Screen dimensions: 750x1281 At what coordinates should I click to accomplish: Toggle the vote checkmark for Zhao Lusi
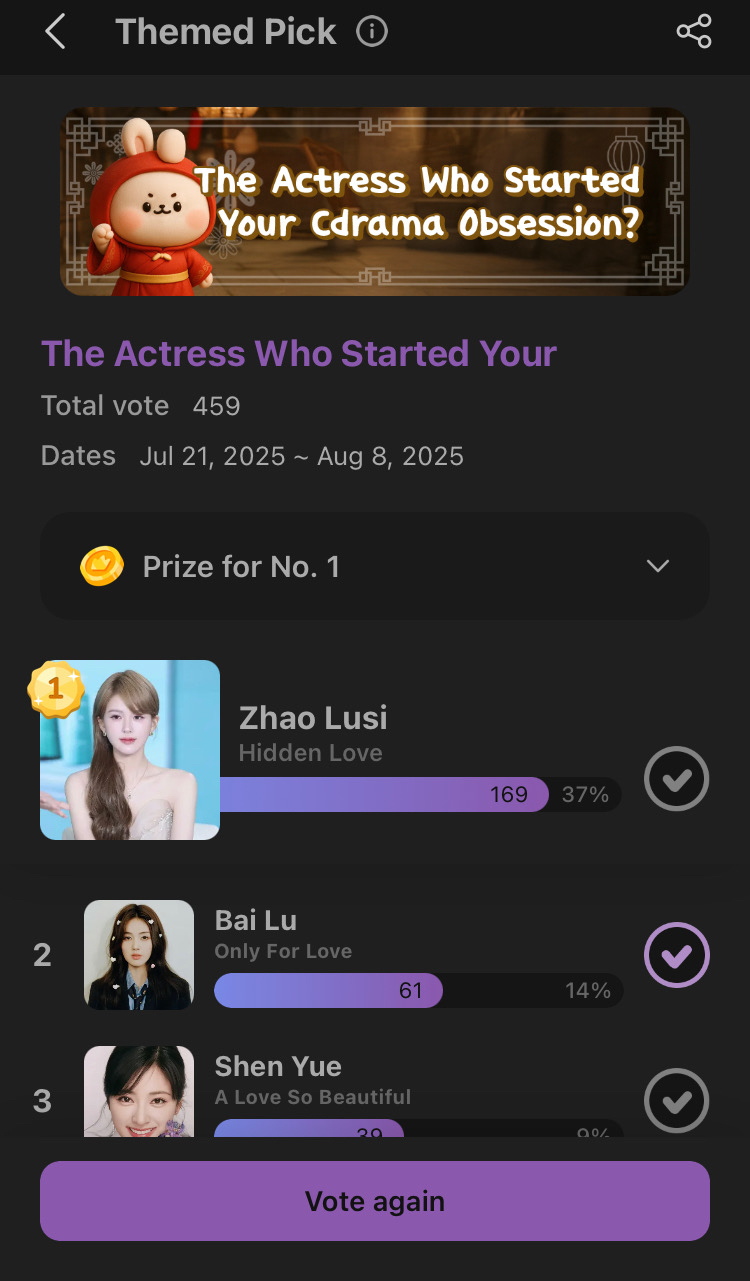(x=677, y=778)
